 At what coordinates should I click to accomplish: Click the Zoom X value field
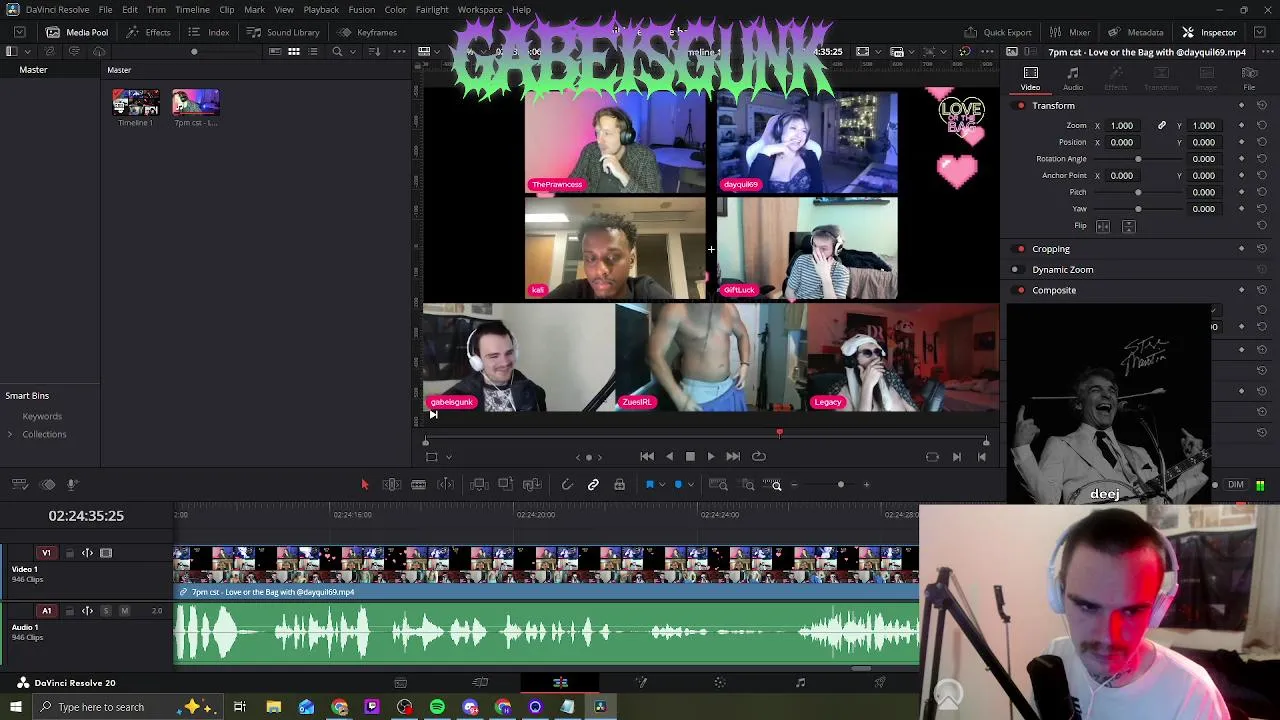1122,126
